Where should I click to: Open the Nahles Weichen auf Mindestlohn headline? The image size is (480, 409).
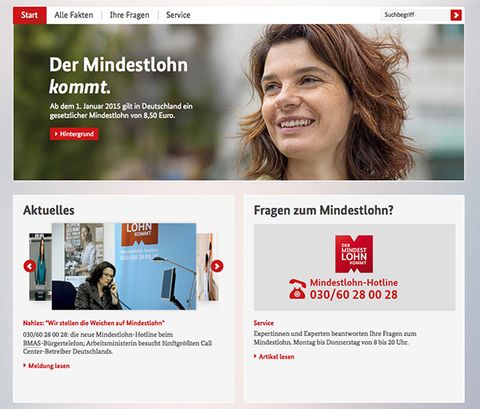pyautogui.click(x=94, y=323)
